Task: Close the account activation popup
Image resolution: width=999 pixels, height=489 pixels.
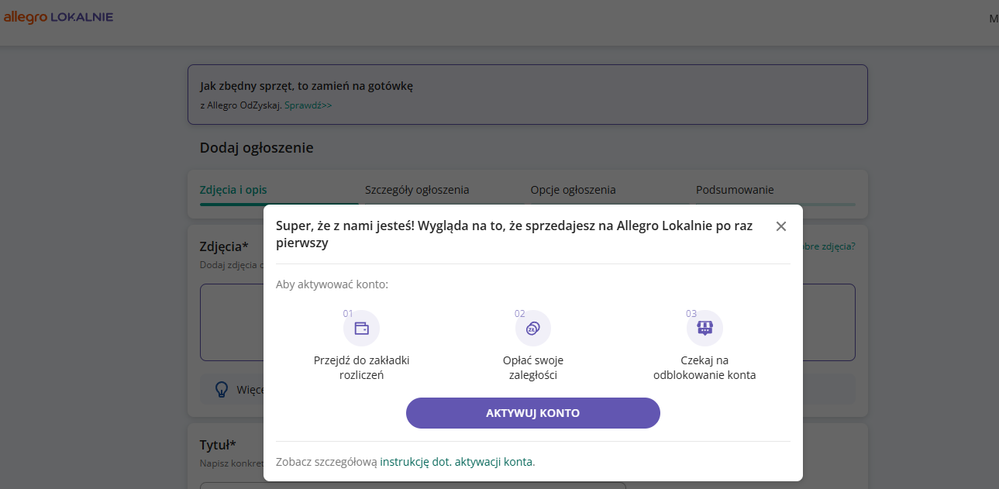Action: click(x=781, y=226)
